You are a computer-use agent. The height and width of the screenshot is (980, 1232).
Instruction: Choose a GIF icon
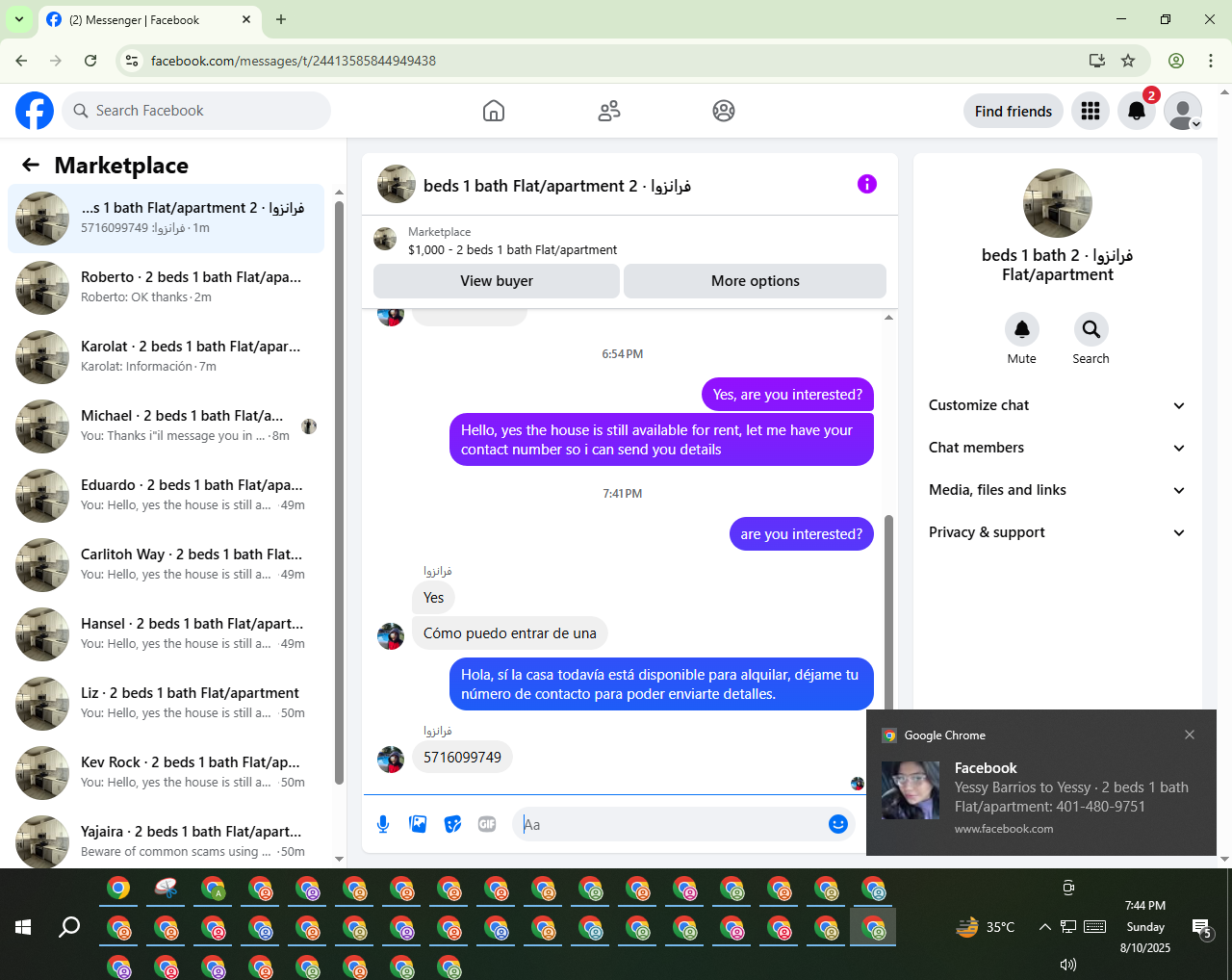[x=487, y=824]
